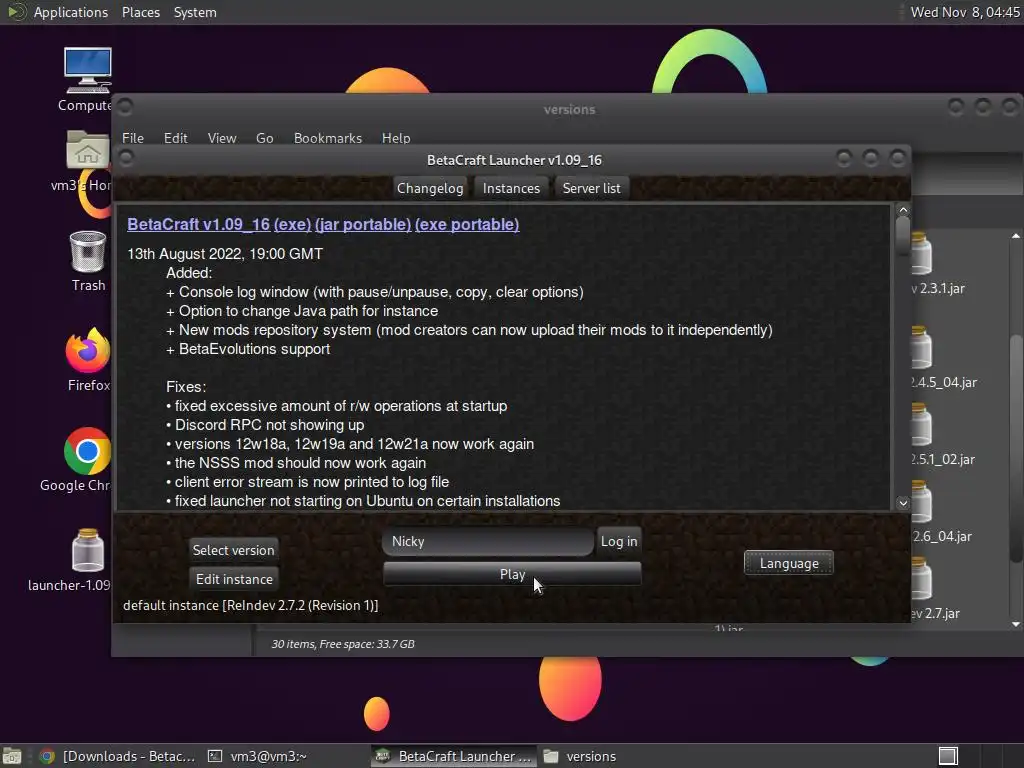Viewport: 1024px width, 768px height.
Task: Click changelog scrollbar down arrow
Action: point(903,502)
